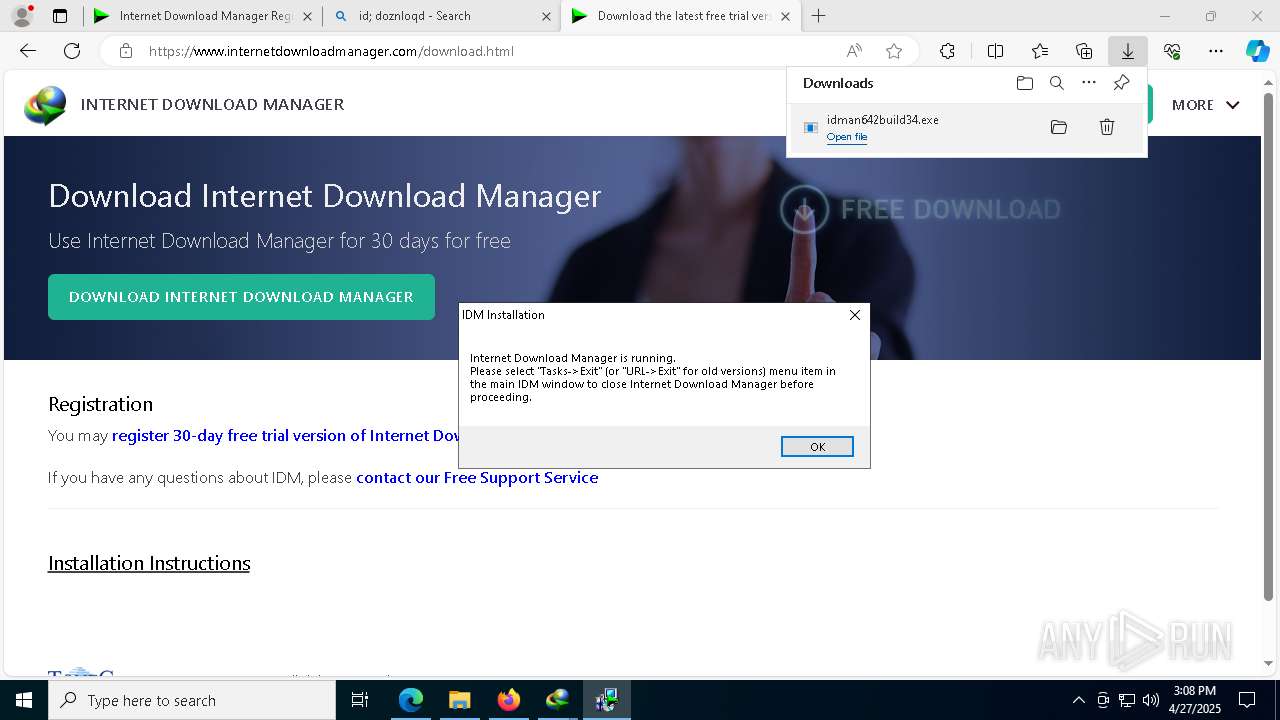
Task: Open Read Aloud icon in address bar
Action: coord(854,51)
